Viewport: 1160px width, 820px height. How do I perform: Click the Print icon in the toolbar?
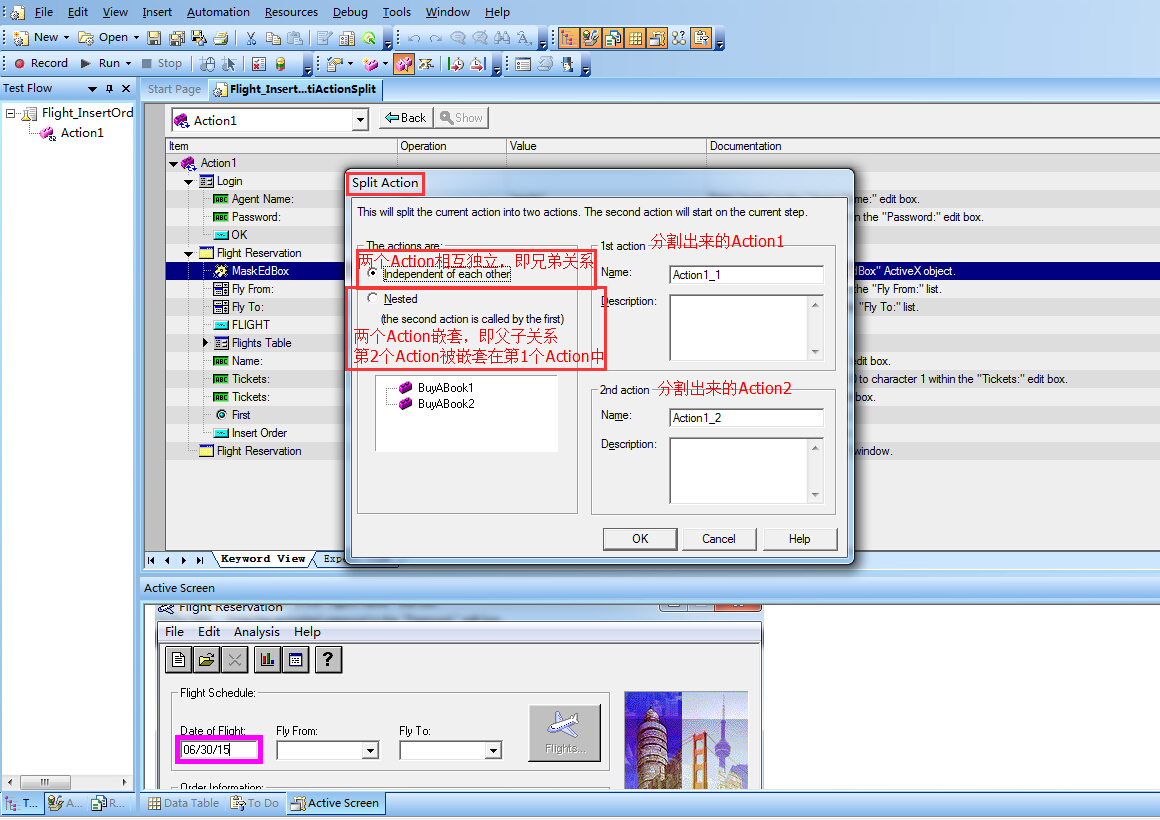click(x=220, y=38)
